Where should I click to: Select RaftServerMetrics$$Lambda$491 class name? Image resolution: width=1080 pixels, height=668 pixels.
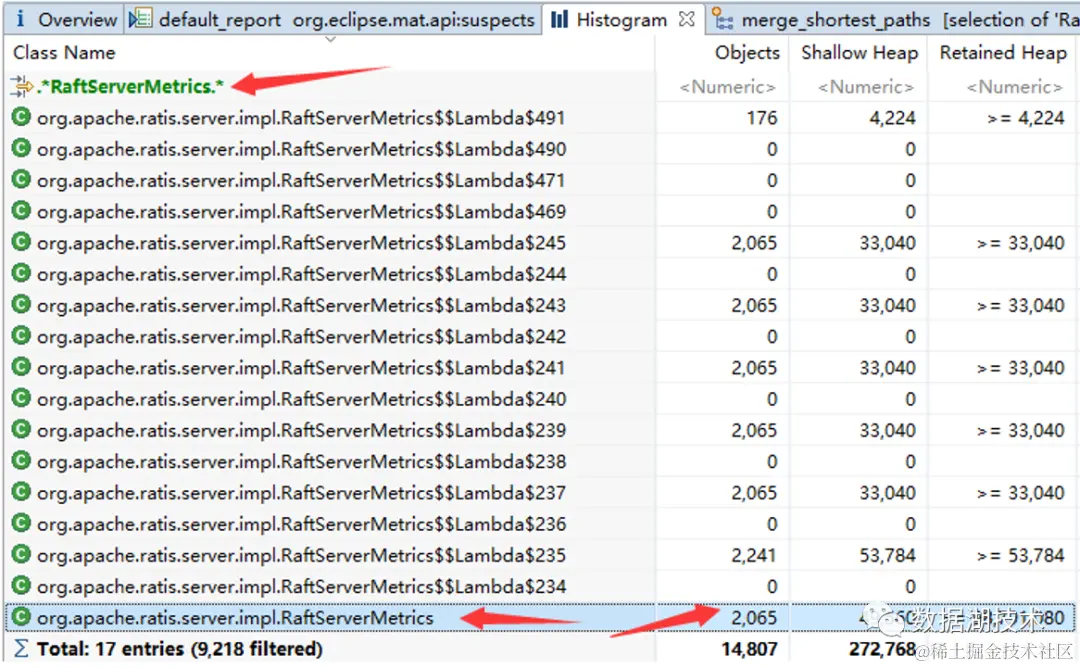click(301, 118)
